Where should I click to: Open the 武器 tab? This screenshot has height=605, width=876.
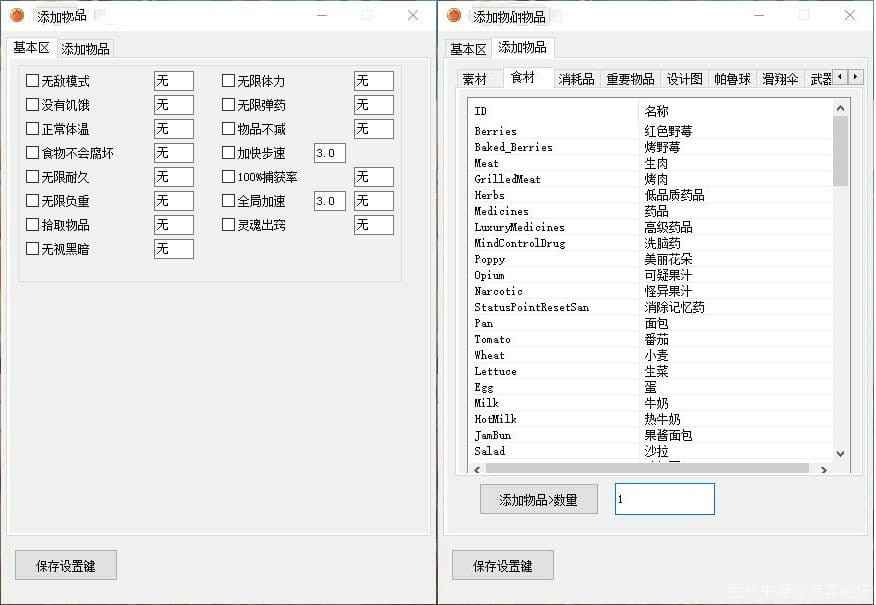(x=819, y=77)
